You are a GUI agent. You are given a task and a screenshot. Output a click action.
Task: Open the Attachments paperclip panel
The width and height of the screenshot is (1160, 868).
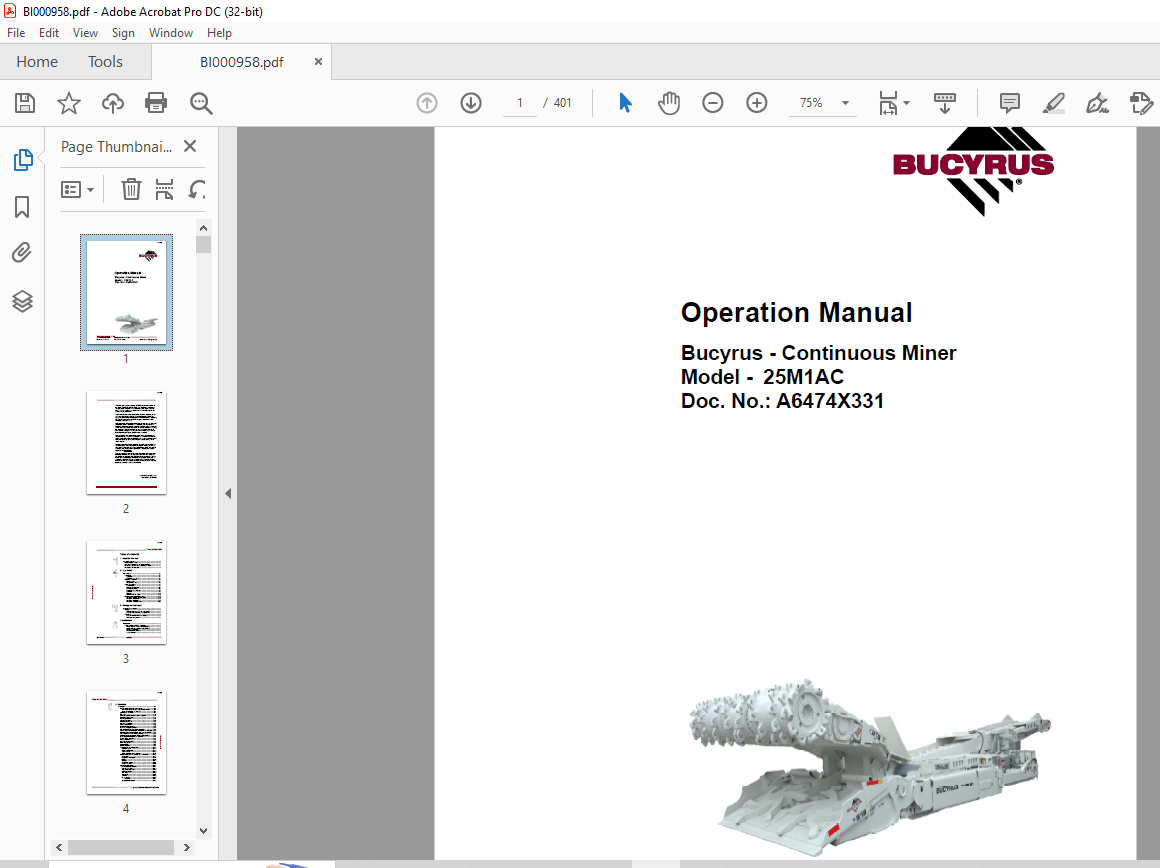coord(22,253)
